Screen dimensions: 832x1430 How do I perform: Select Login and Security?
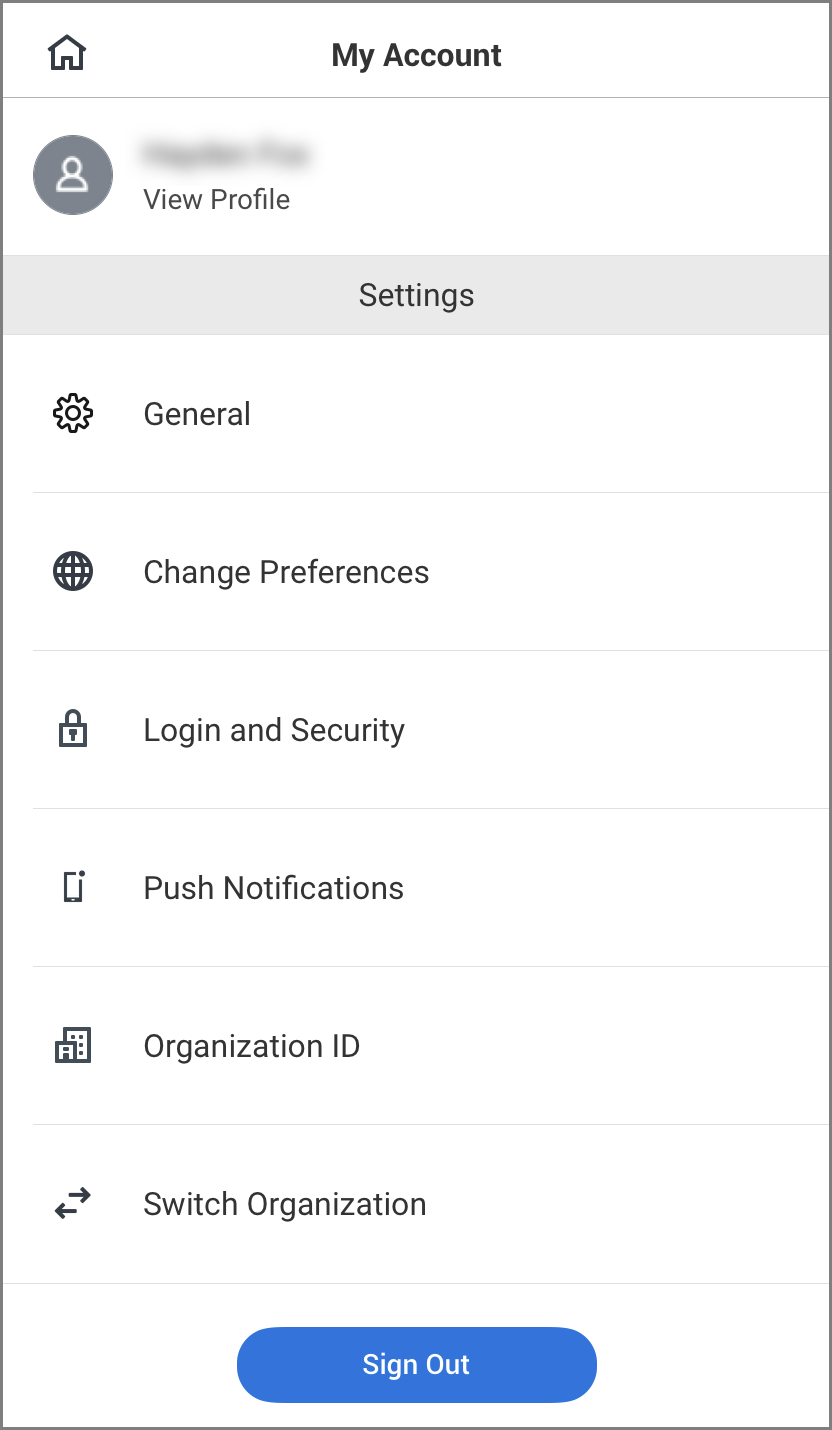(x=274, y=730)
